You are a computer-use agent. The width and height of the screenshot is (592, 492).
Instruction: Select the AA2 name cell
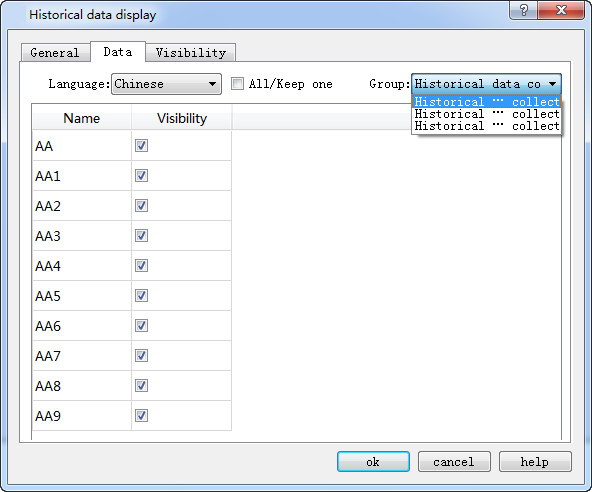[x=82, y=206]
